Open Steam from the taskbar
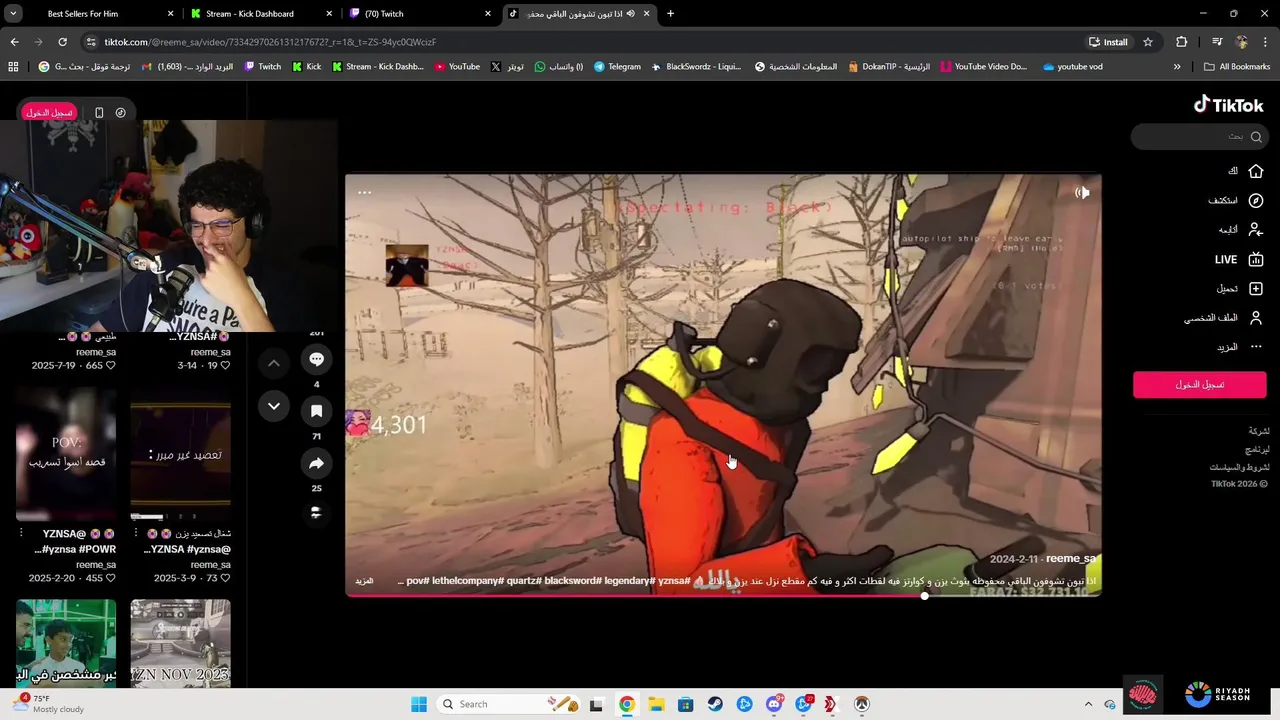Viewport: 1280px width, 720px height. 715,704
